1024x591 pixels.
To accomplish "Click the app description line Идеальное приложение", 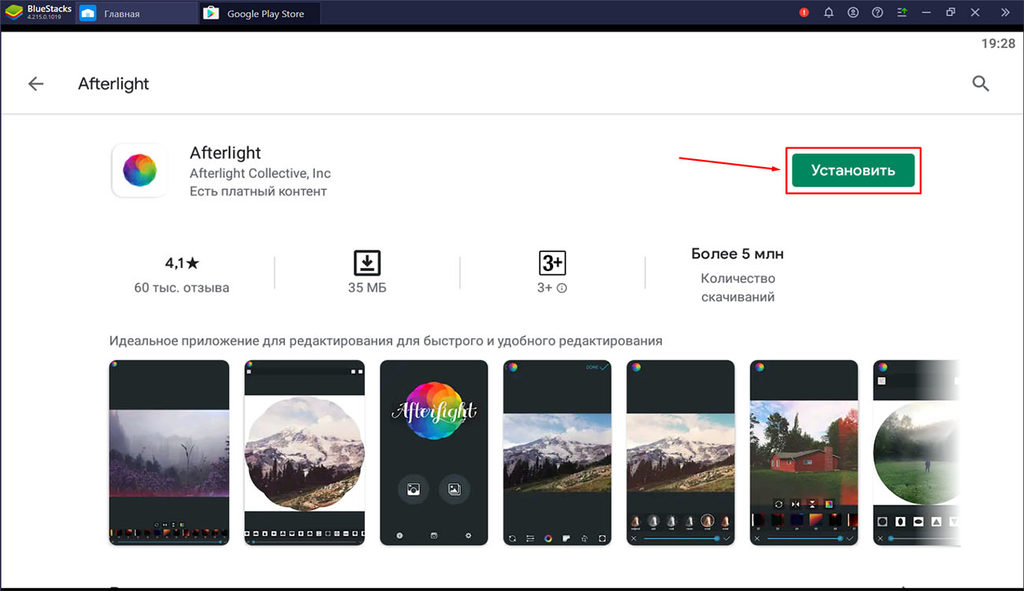I will 385,341.
